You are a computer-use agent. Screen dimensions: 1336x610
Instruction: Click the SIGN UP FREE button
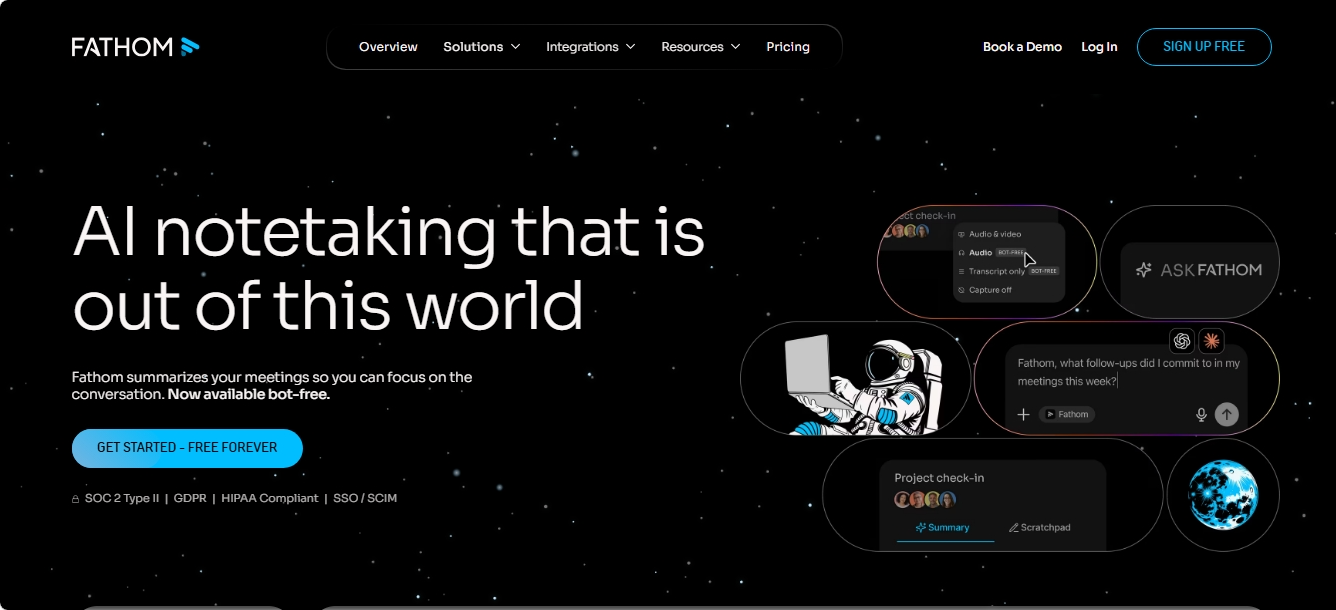pos(1204,47)
